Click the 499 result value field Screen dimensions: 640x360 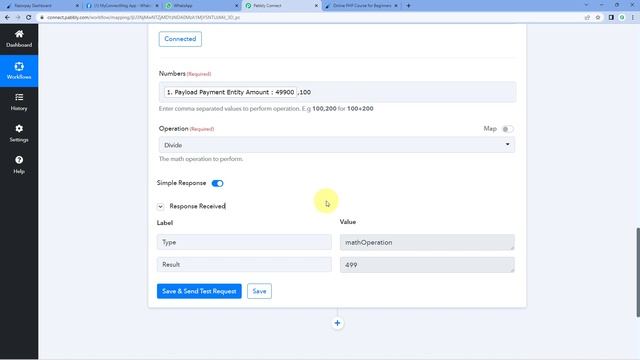(x=427, y=265)
